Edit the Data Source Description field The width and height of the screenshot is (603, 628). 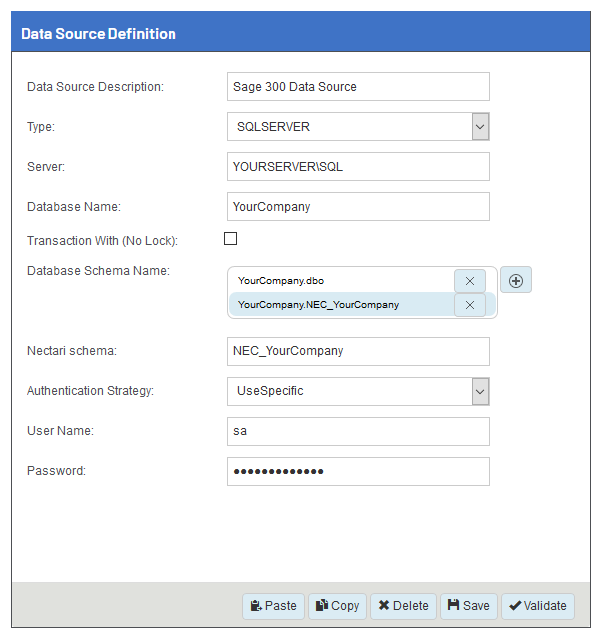pos(358,87)
